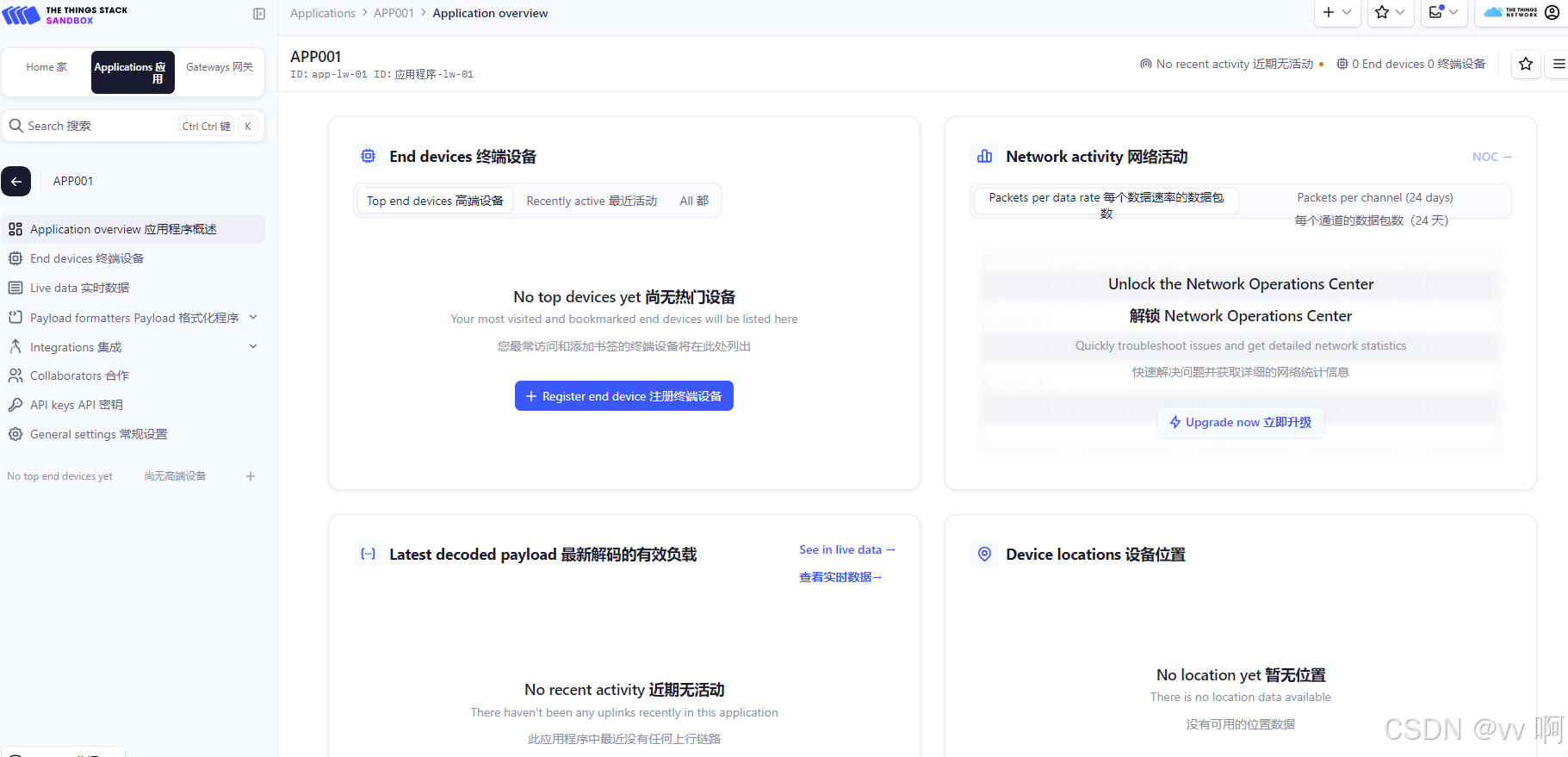Click Register end device button
The width and height of the screenshot is (1568, 757).
tap(624, 396)
